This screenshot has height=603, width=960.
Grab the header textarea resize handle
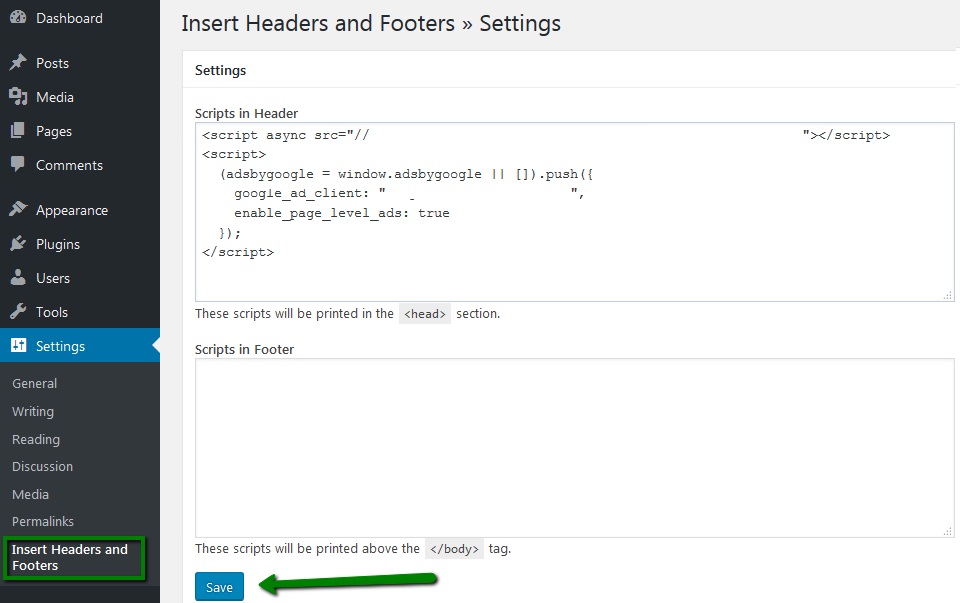pos(948,295)
